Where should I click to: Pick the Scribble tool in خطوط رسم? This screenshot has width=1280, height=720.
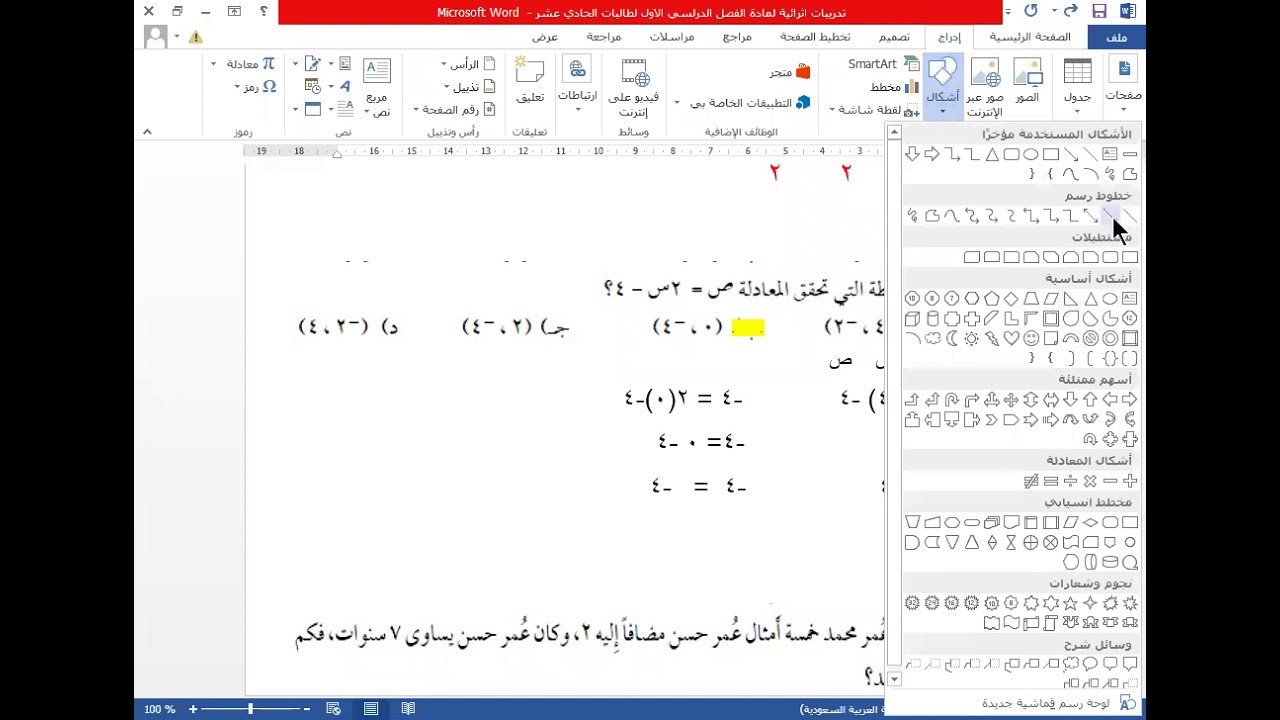click(913, 216)
